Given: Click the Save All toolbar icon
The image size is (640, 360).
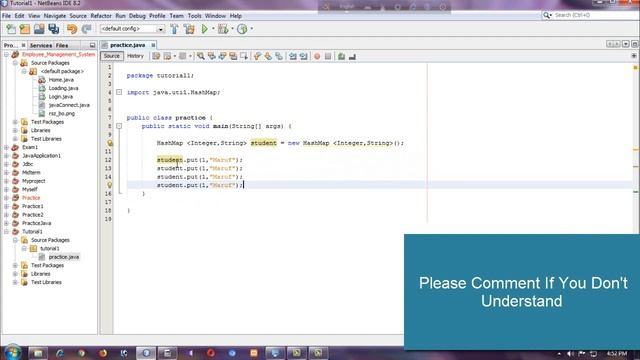Looking at the screenshot, I should [53, 29].
